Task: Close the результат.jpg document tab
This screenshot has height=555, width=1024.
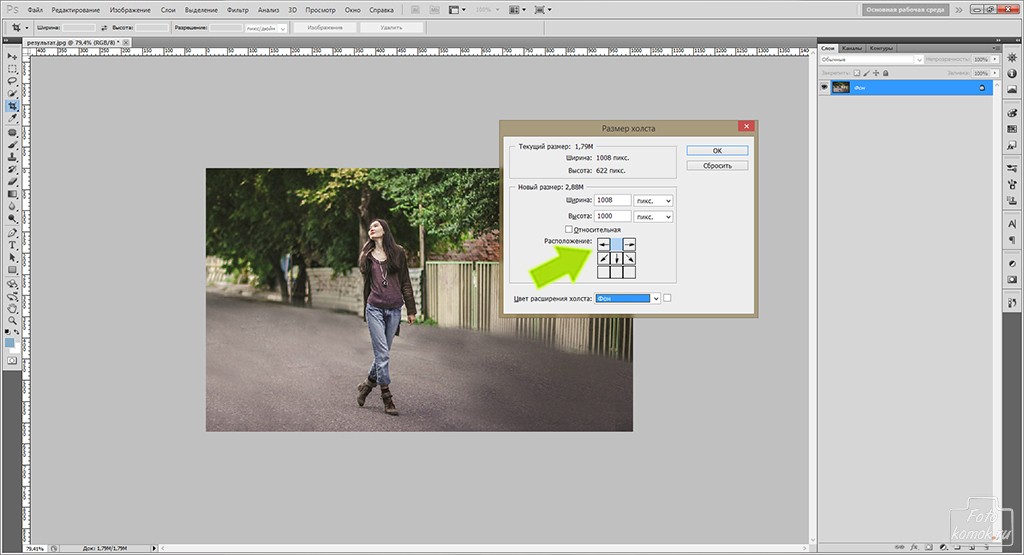Action: pos(126,42)
